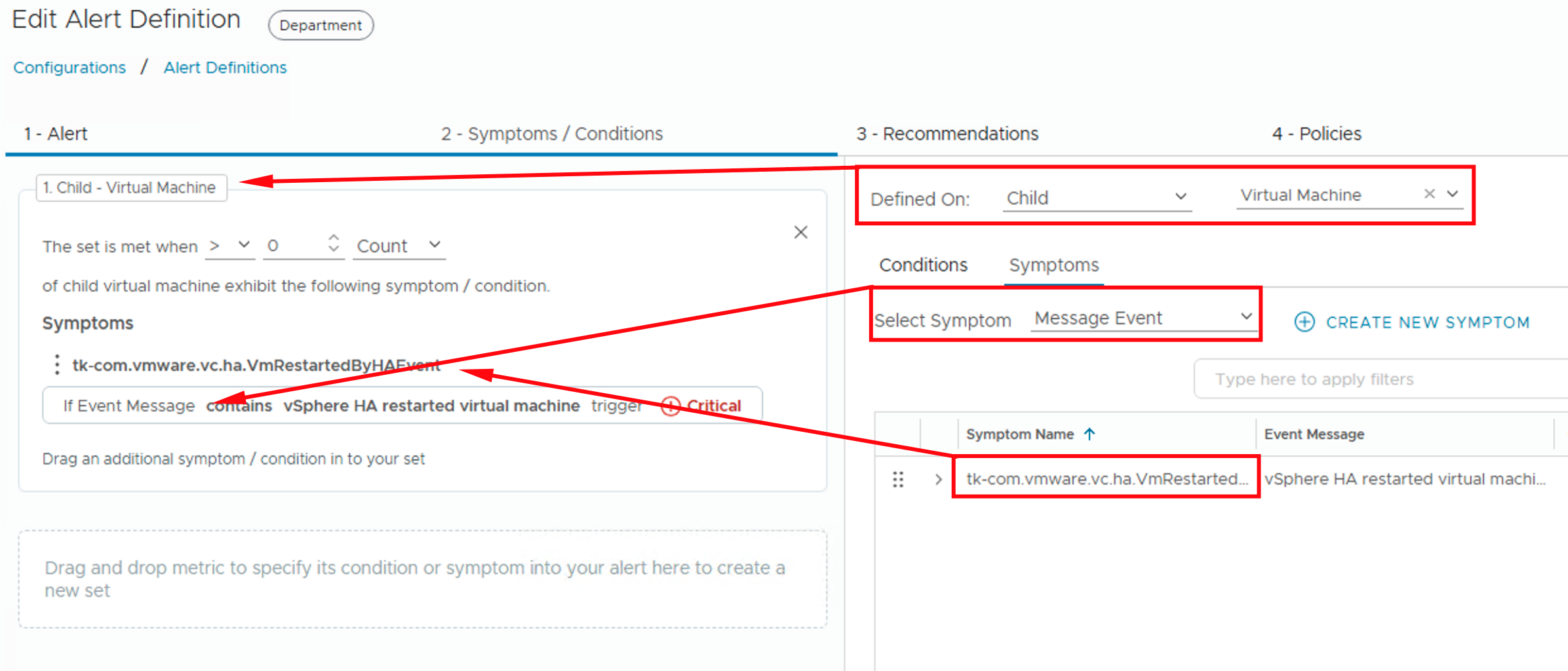Viewport: 1568px width, 671px height.
Task: Click the Symptom Name sort arrow
Action: (x=1089, y=434)
